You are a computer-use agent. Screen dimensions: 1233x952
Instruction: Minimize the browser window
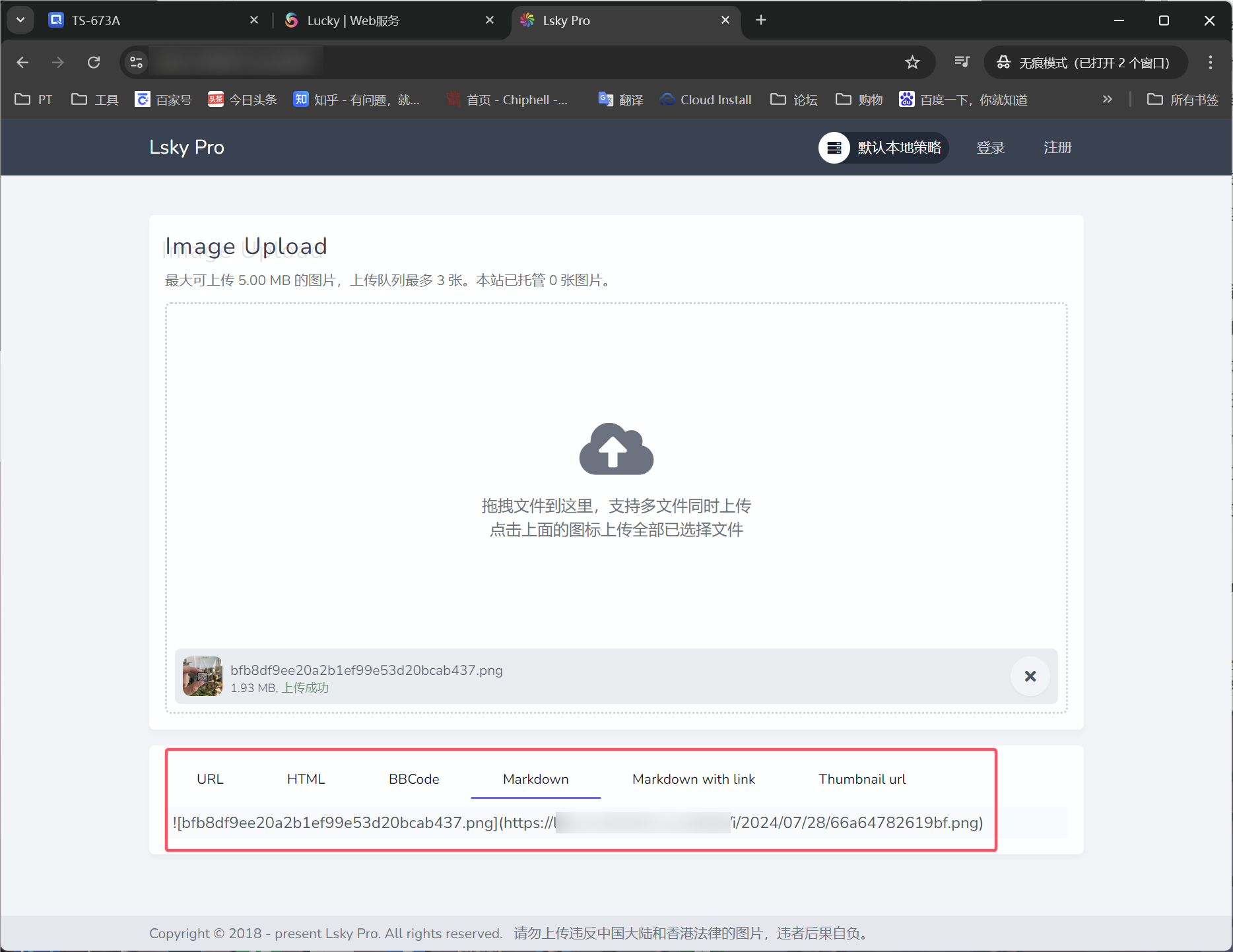click(1119, 20)
